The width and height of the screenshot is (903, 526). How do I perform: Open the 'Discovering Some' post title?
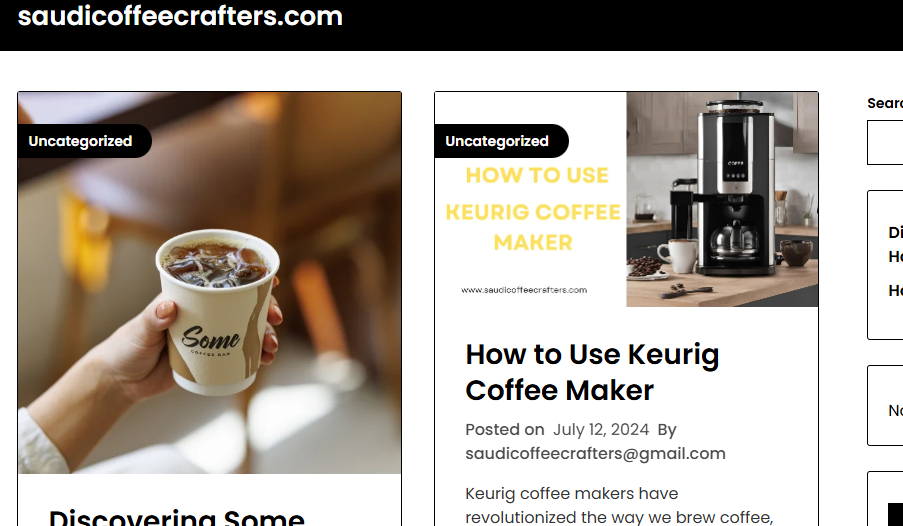point(177,517)
